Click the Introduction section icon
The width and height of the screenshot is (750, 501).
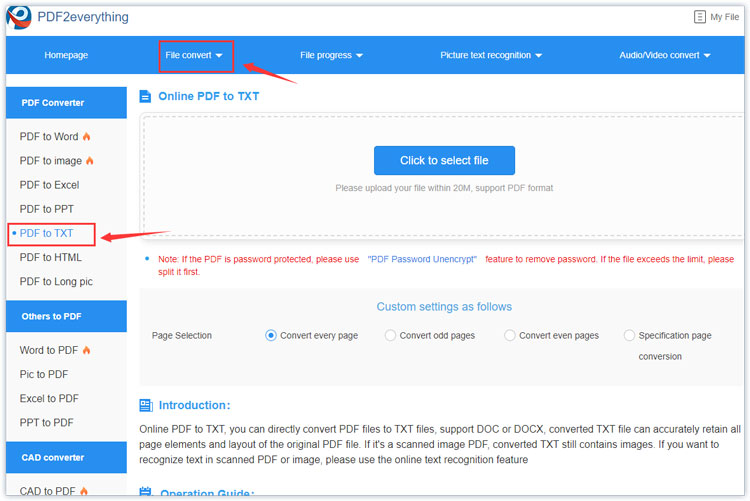click(x=146, y=405)
